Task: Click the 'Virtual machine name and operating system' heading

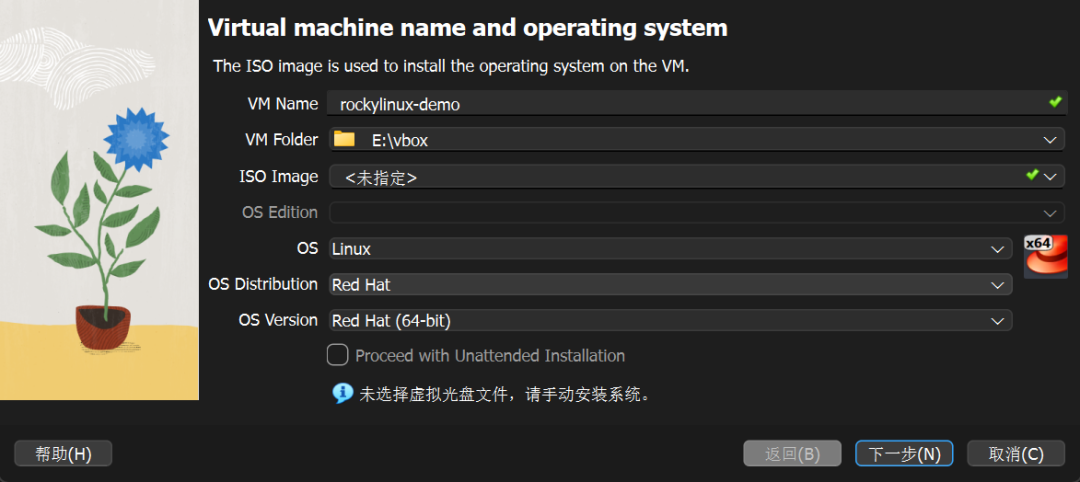Action: click(468, 28)
